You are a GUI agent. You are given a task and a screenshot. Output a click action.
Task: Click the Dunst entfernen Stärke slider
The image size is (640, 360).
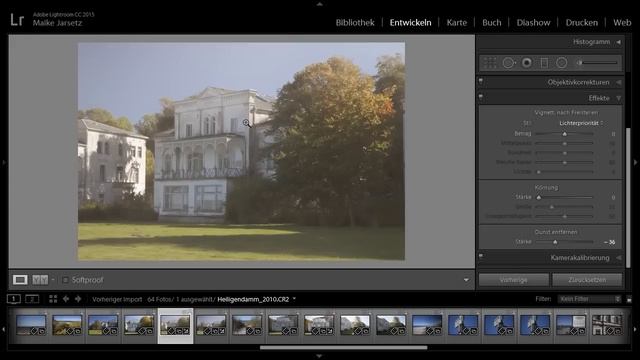(564, 242)
